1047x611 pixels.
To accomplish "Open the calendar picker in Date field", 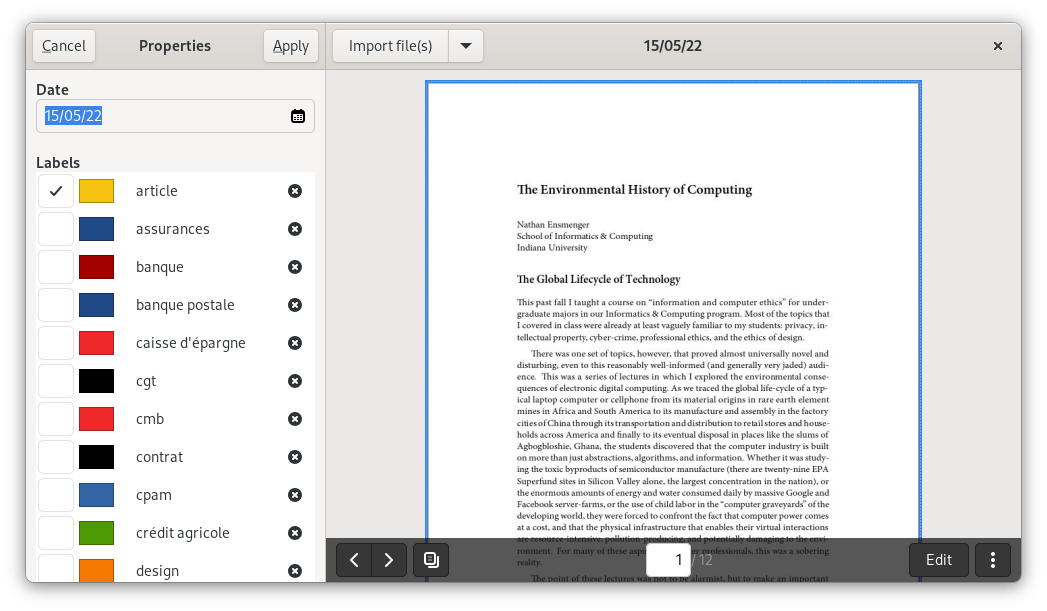I will coord(298,116).
